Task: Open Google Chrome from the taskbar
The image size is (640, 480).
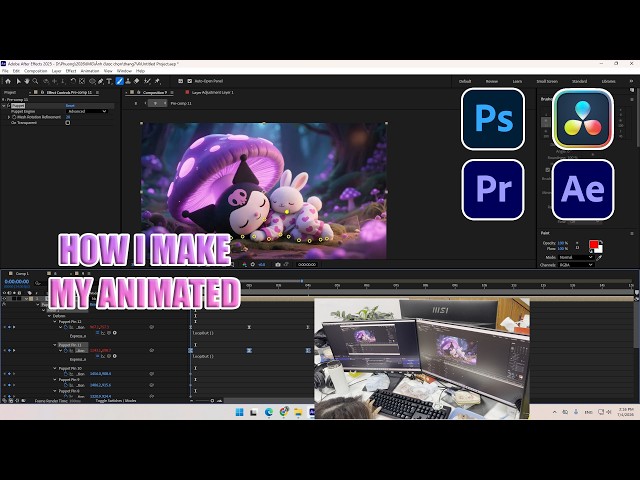Action: [x=284, y=412]
